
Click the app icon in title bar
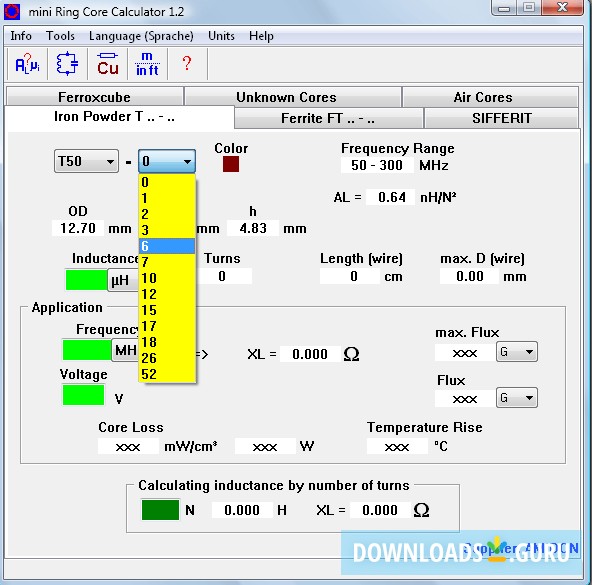coord(12,12)
